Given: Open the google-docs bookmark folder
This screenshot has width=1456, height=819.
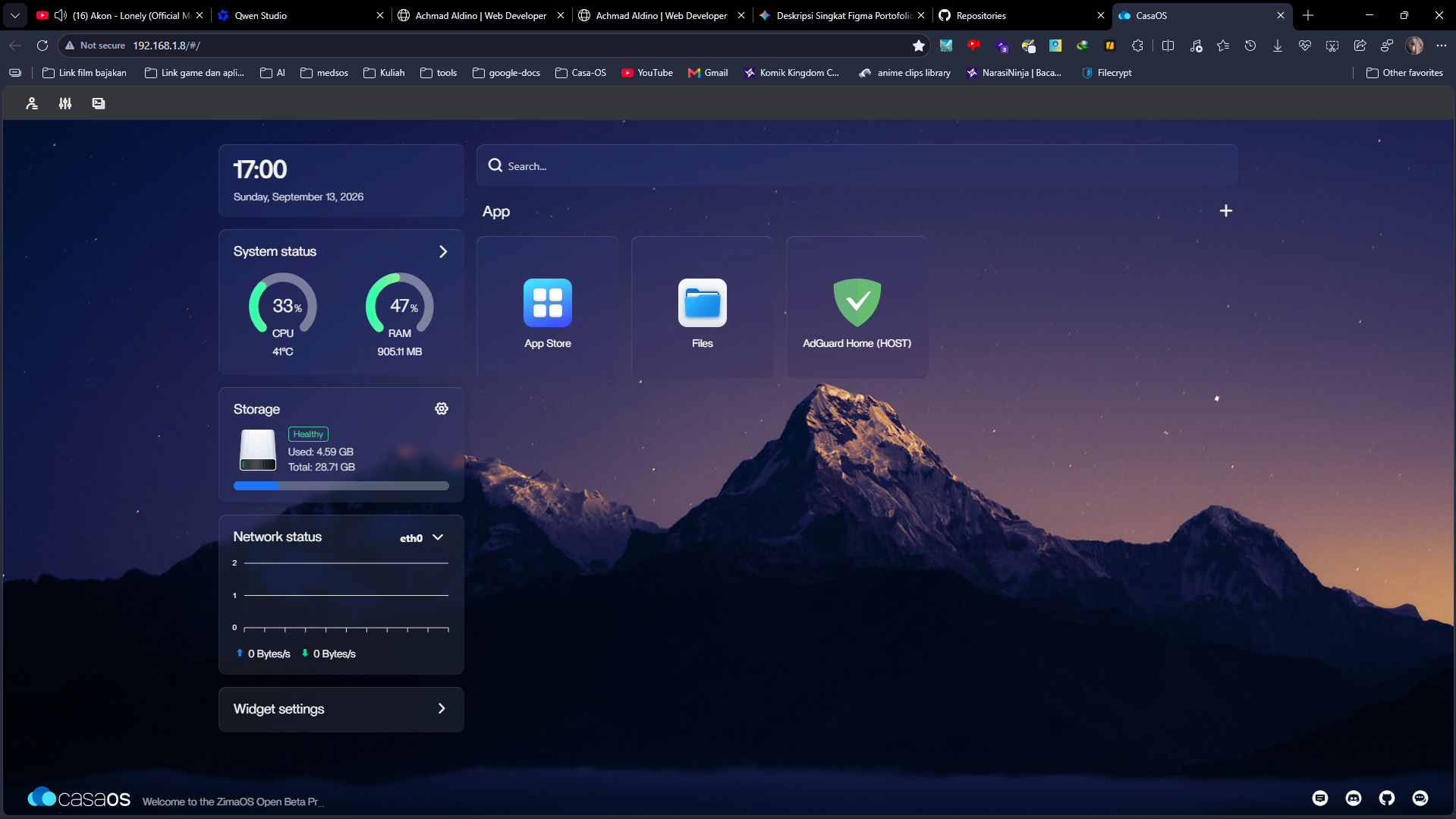Looking at the screenshot, I should click(506, 73).
